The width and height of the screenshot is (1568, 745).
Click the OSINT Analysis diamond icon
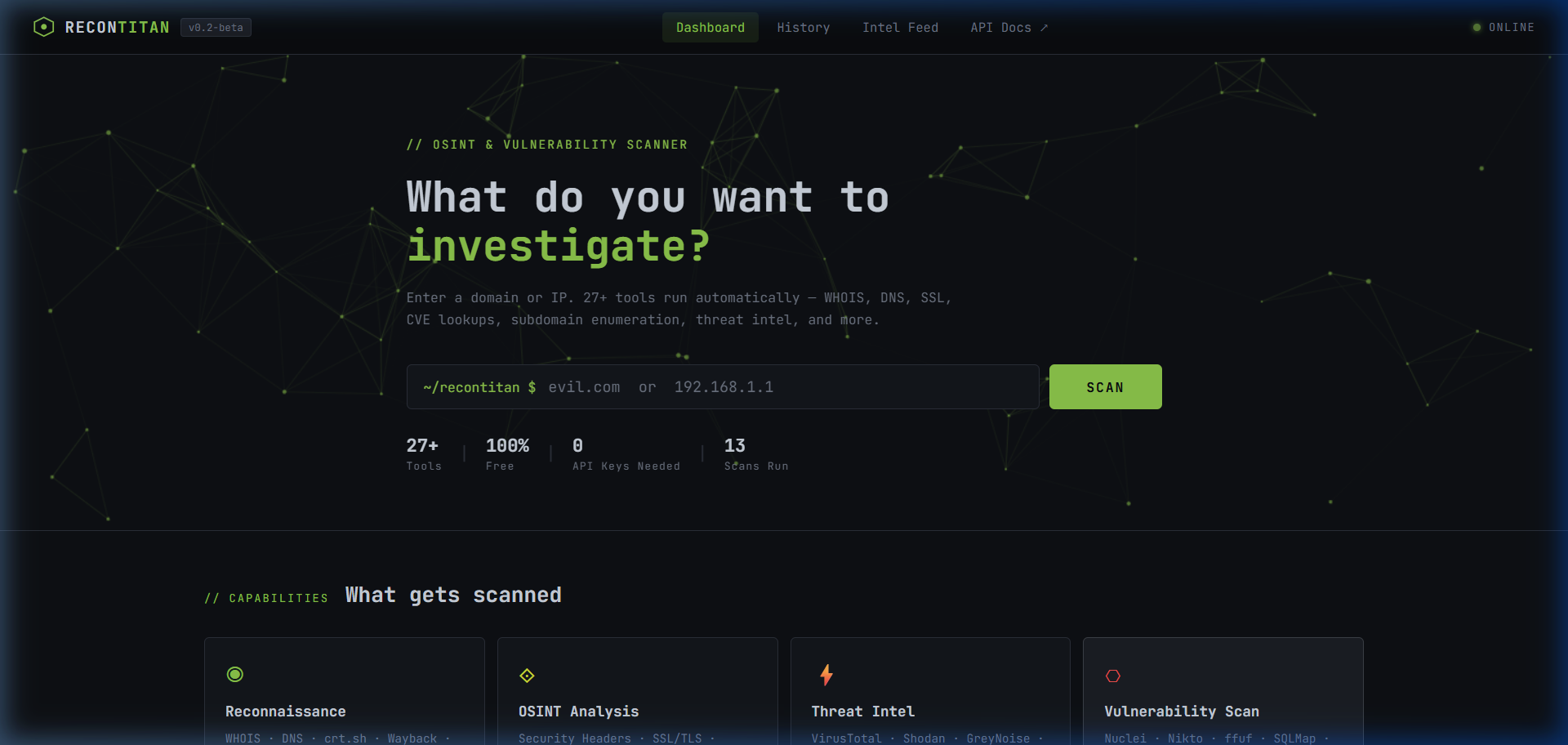(x=527, y=676)
